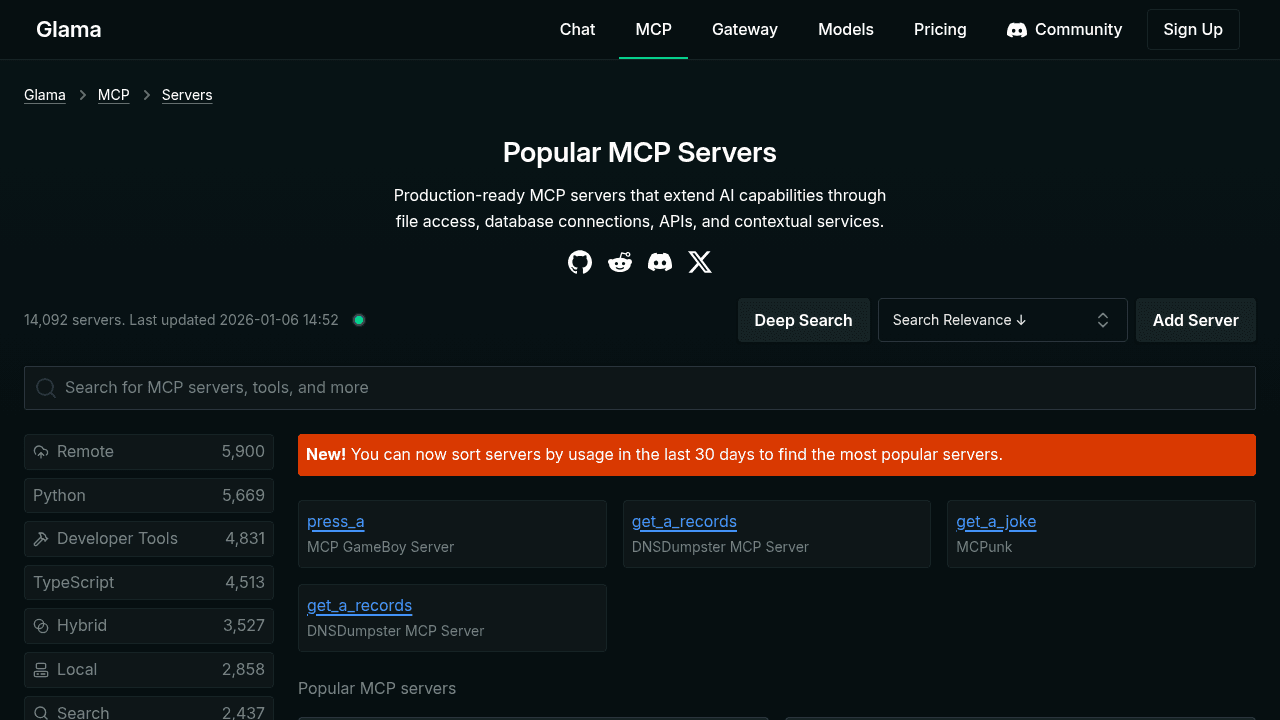Click the X (Twitter) icon
Viewport: 1280px width, 720px height.
[700, 262]
